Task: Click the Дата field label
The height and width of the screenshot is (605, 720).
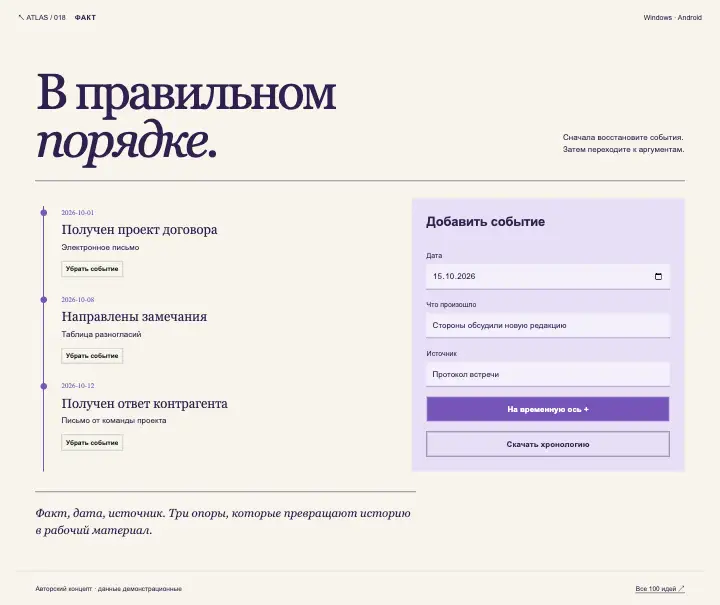Action: pyautogui.click(x=434, y=256)
